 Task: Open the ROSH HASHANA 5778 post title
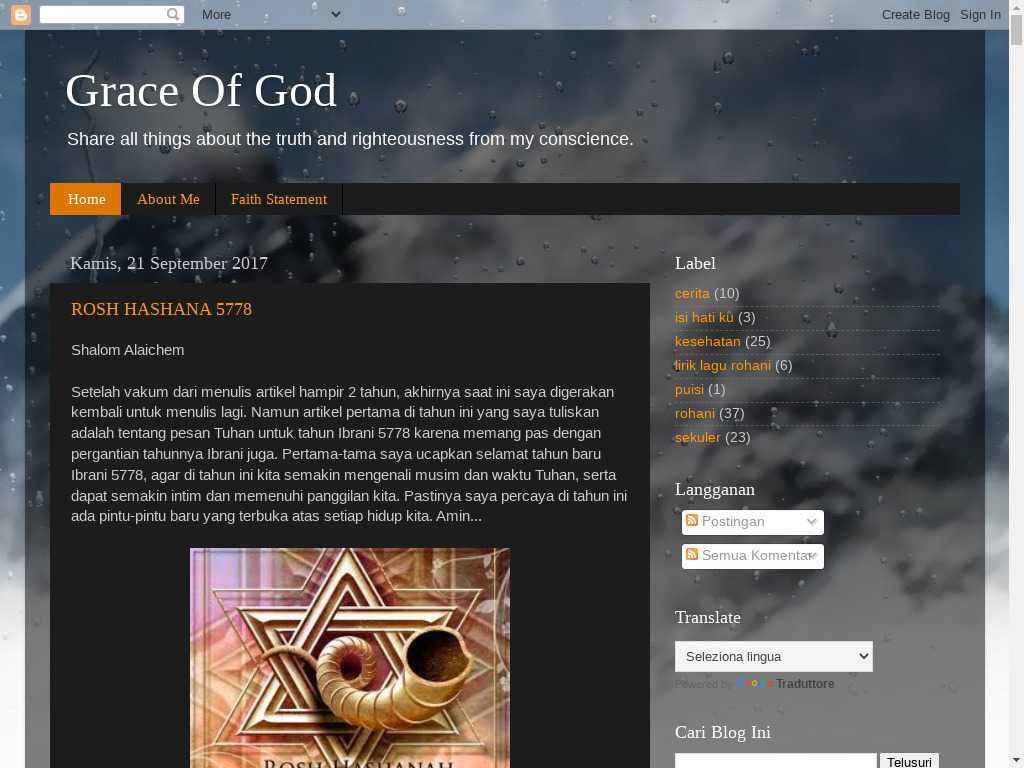coord(161,309)
